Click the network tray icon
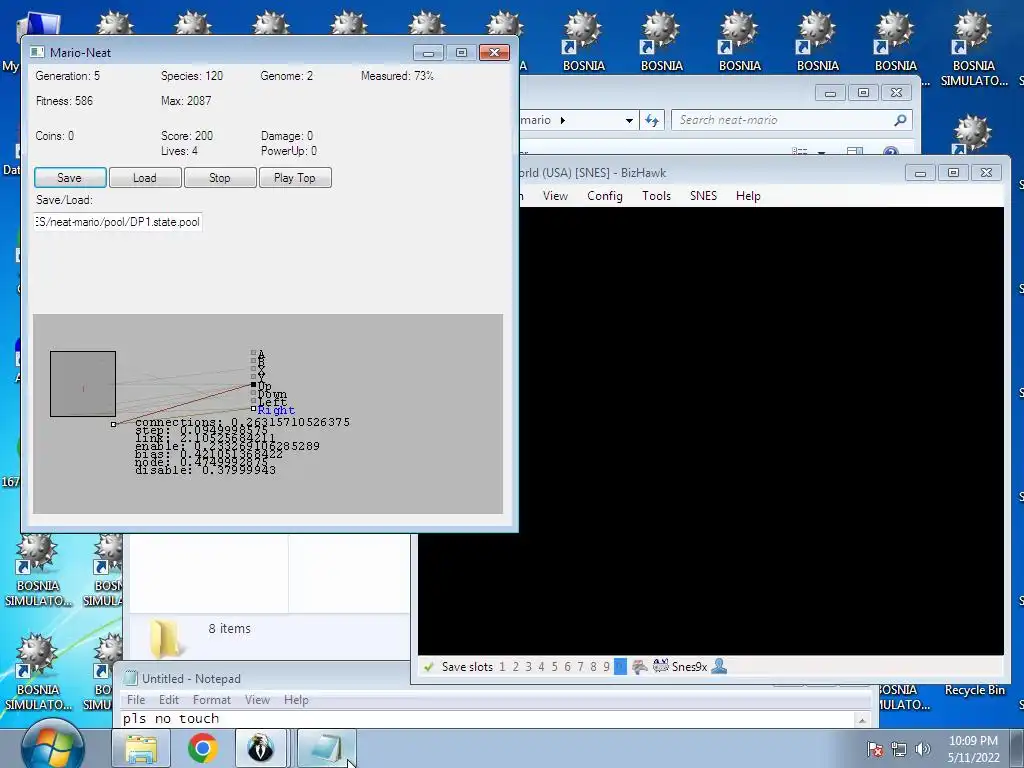The width and height of the screenshot is (1024, 768). [899, 749]
